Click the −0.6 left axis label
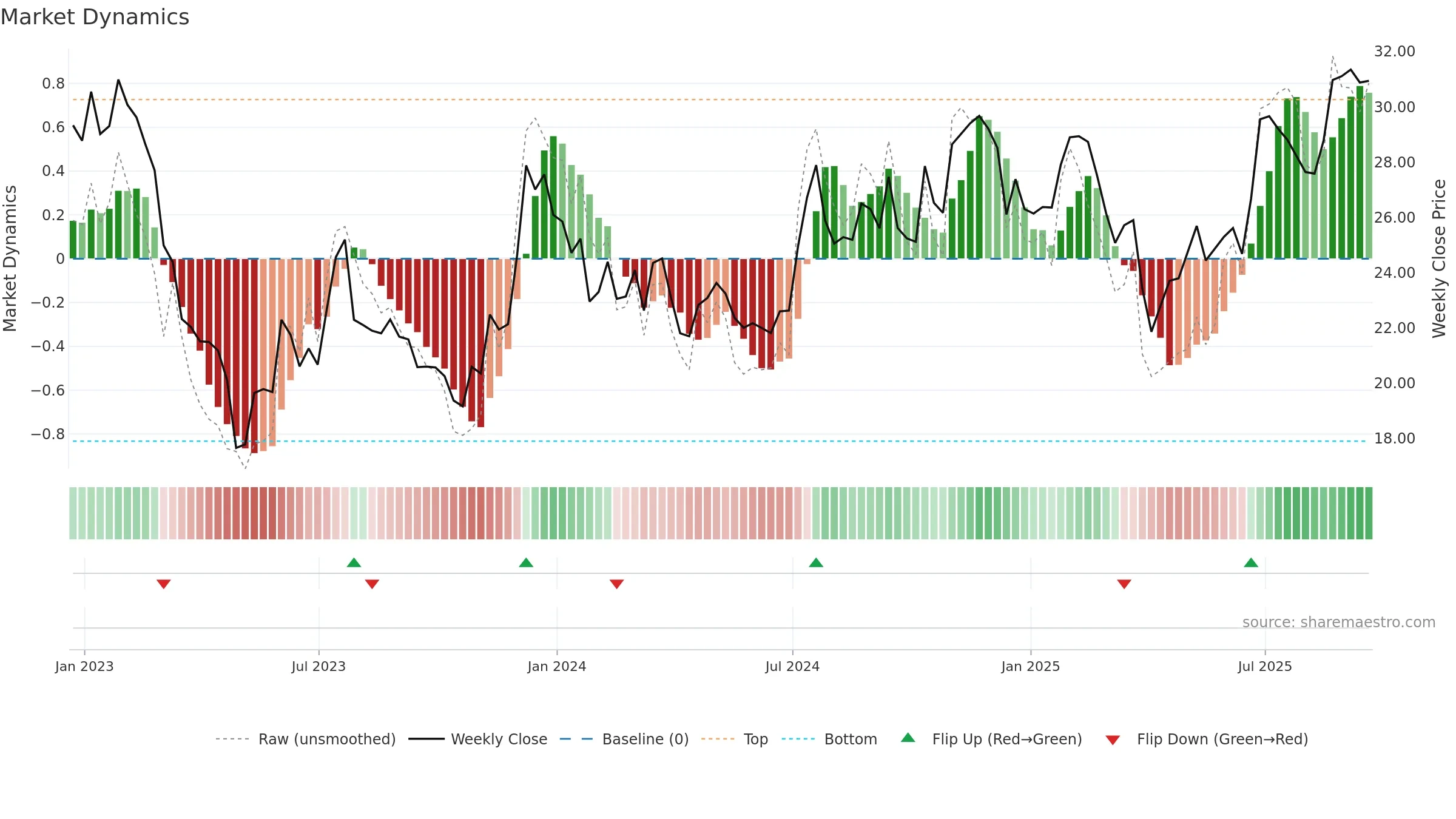 48,391
